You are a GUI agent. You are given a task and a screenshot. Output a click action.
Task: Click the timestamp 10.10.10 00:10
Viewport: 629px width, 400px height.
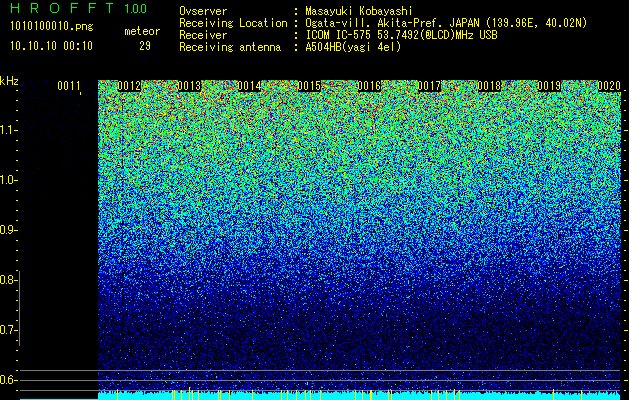click(x=51, y=46)
